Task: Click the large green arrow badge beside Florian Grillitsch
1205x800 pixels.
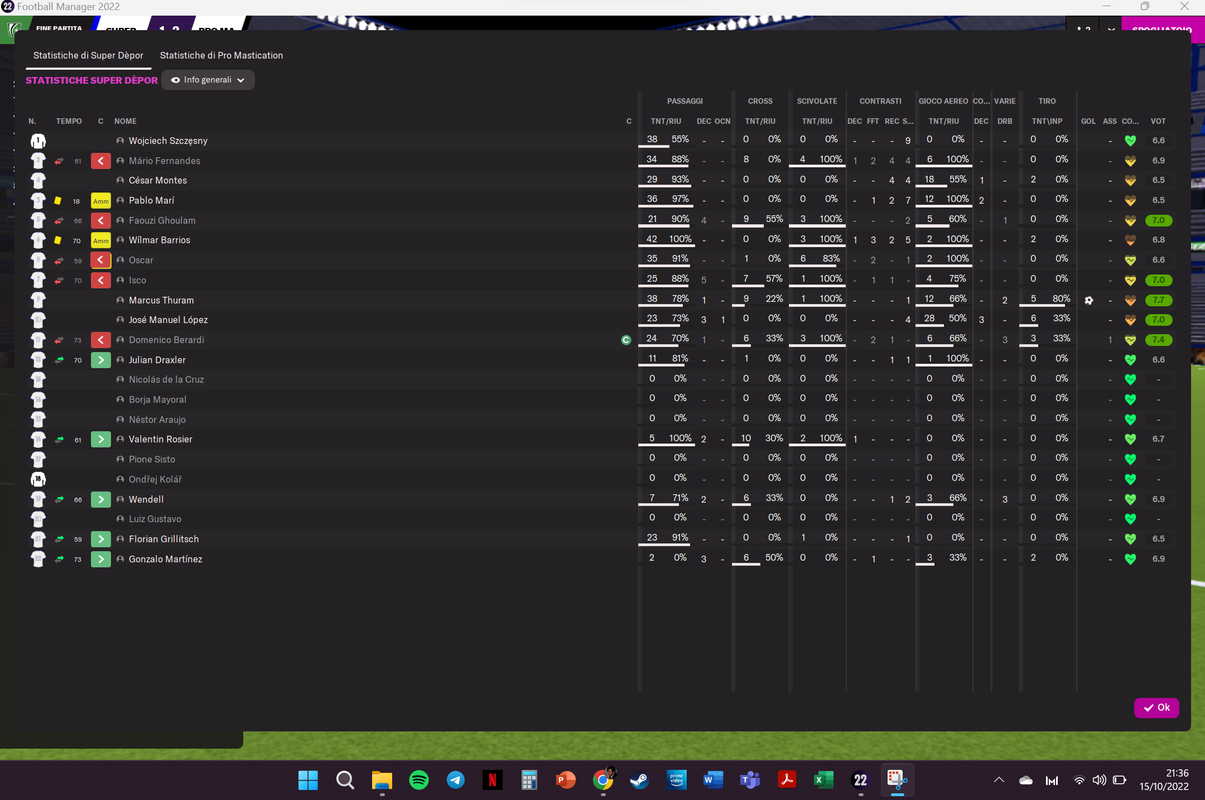Action: [x=100, y=539]
